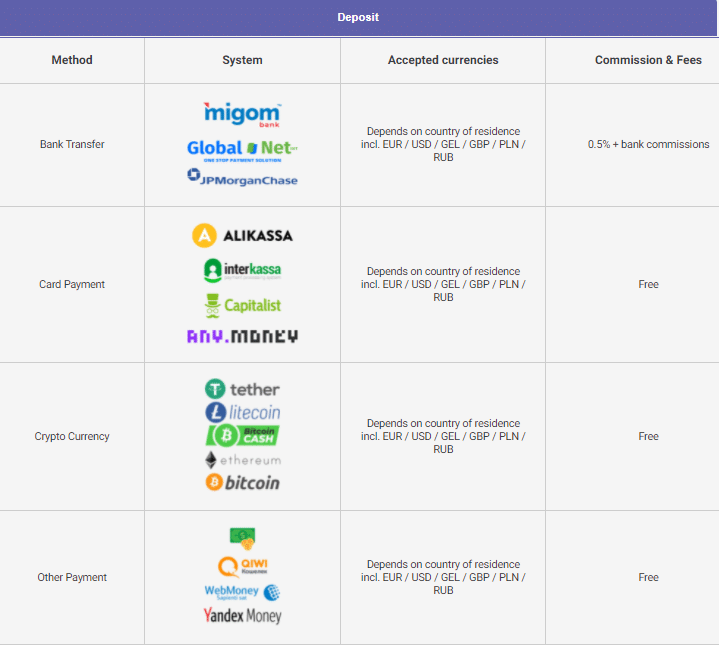Image resolution: width=719 pixels, height=645 pixels.
Task: Choose the QIWI wallet logo
Action: click(242, 567)
